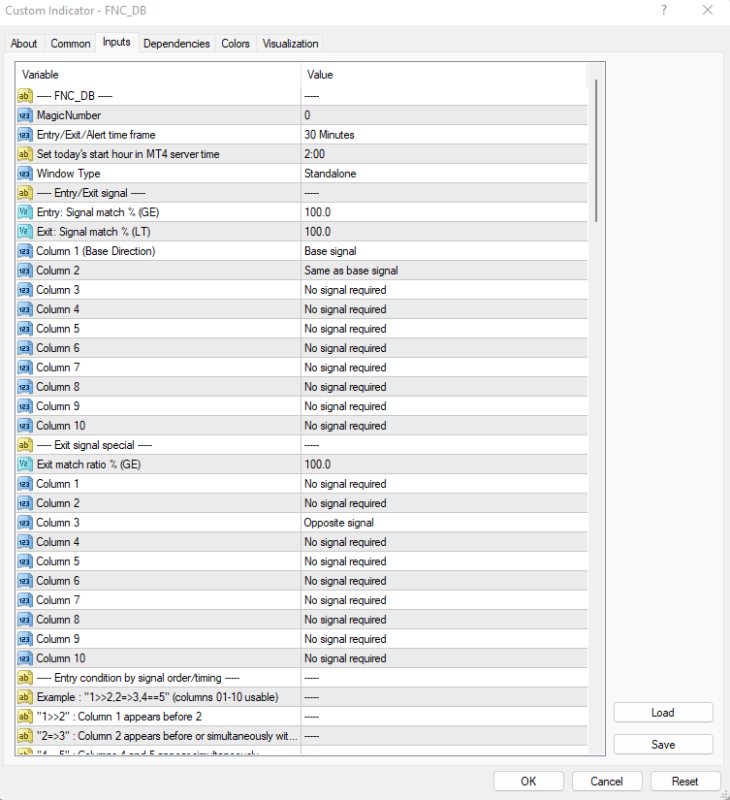Open the Opposite signal value dropdown
730x800 pixels.
[x=444, y=522]
